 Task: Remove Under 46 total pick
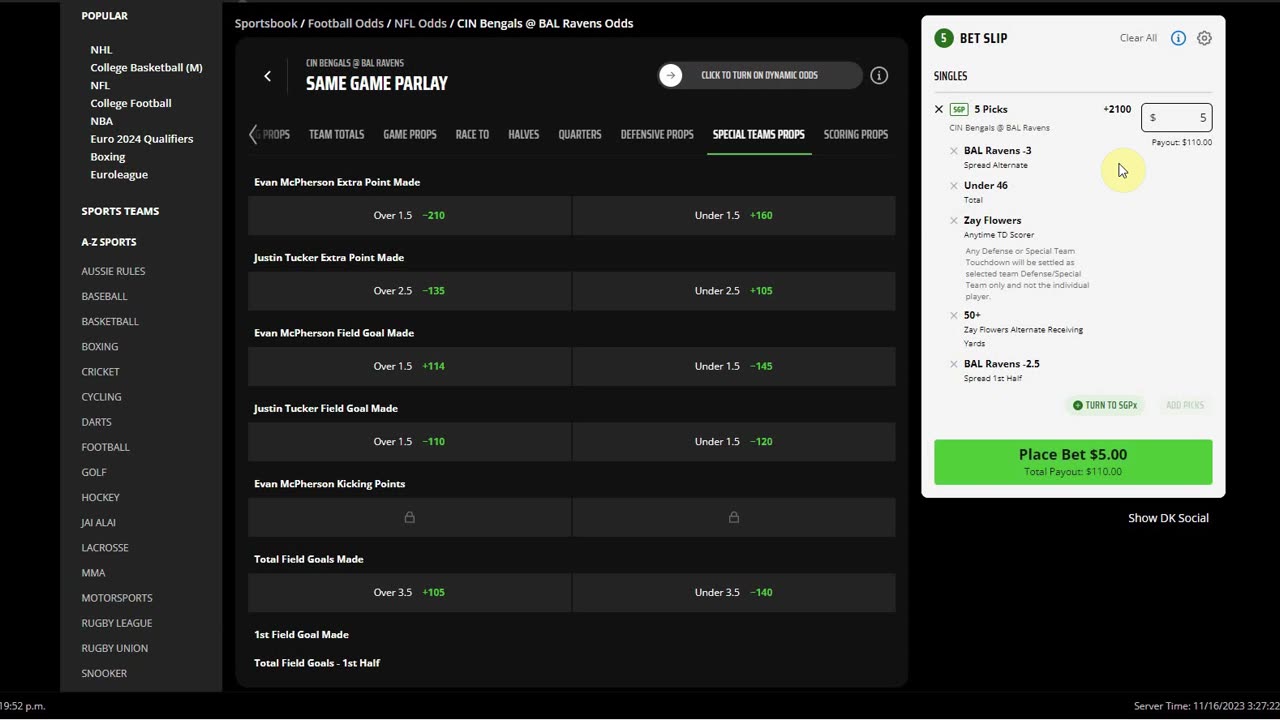[954, 186]
